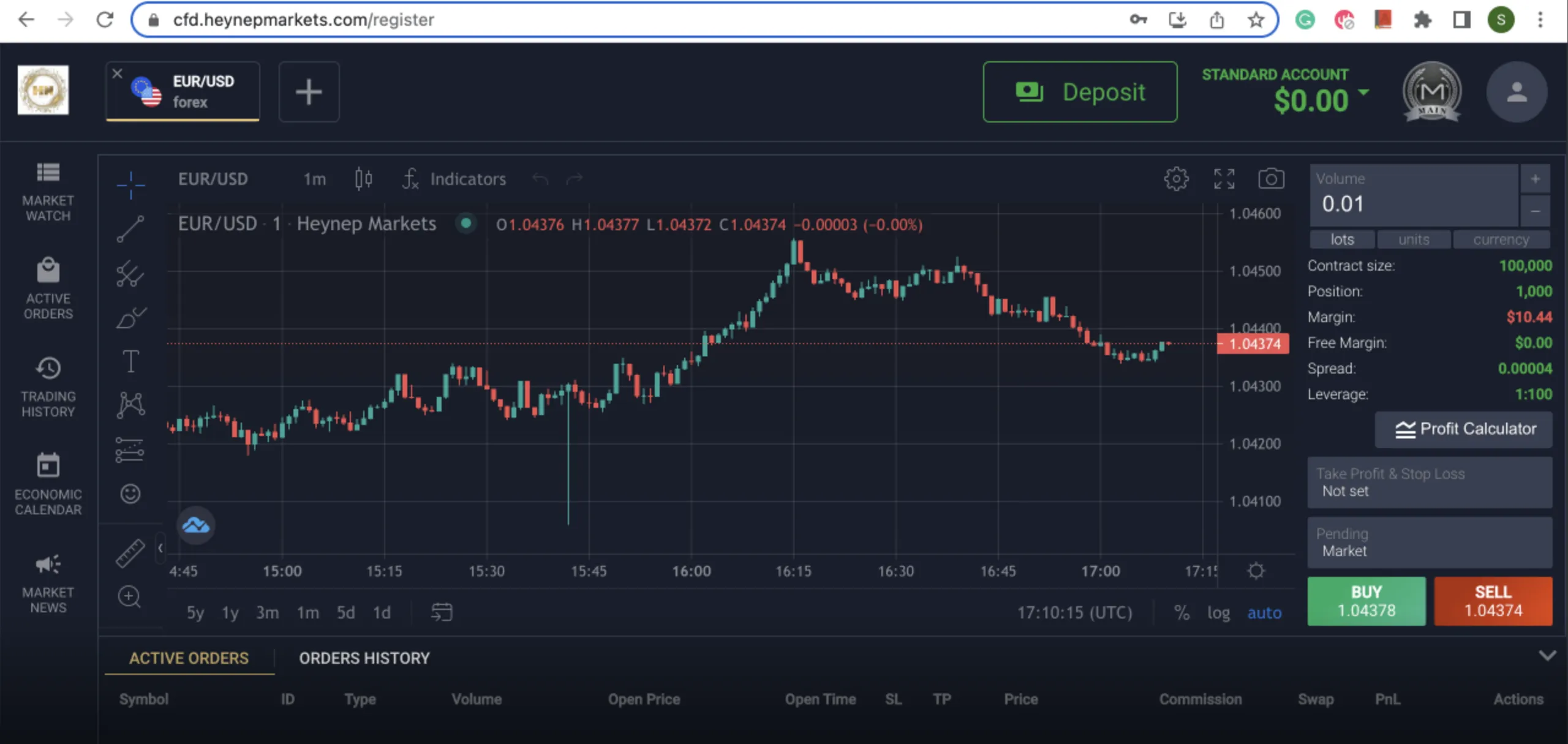Open Market Watch in the sidebar
The image size is (1568, 744).
48,192
